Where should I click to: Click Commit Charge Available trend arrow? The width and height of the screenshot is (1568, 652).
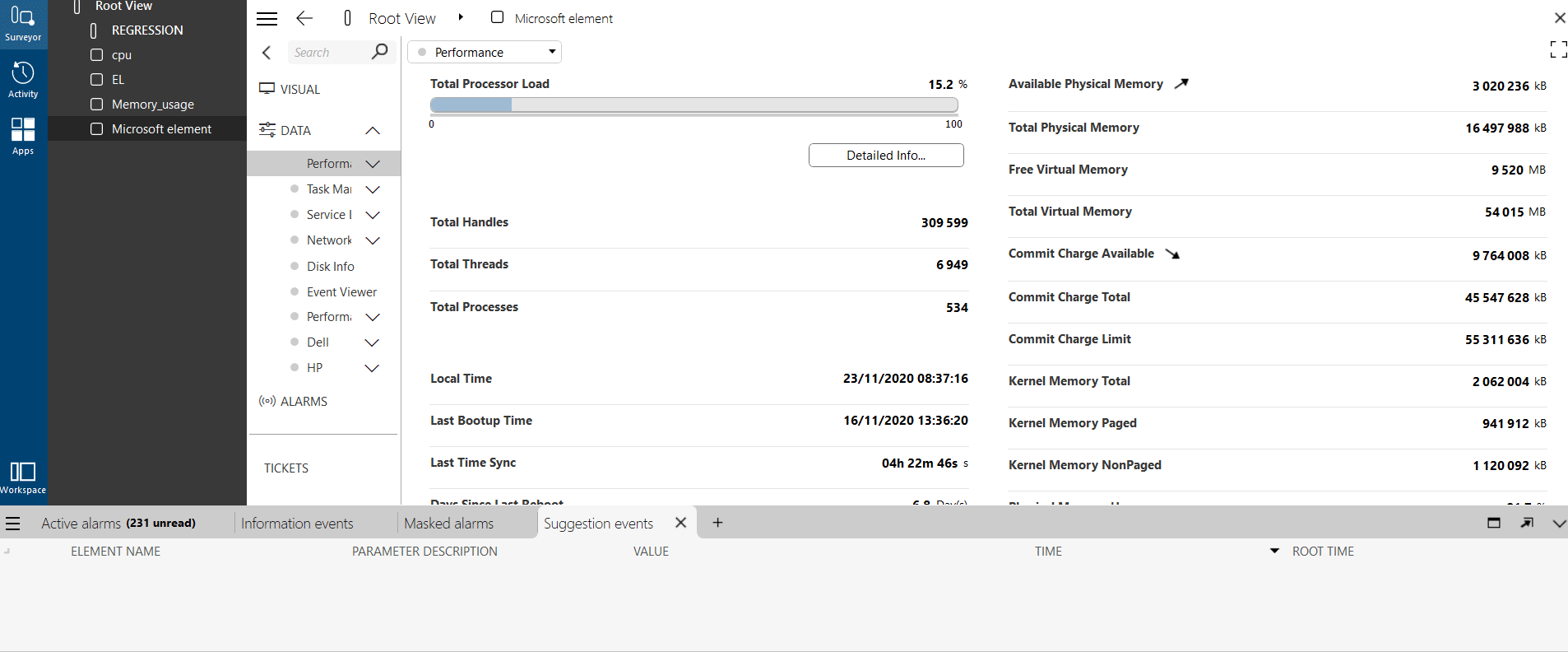1172,254
